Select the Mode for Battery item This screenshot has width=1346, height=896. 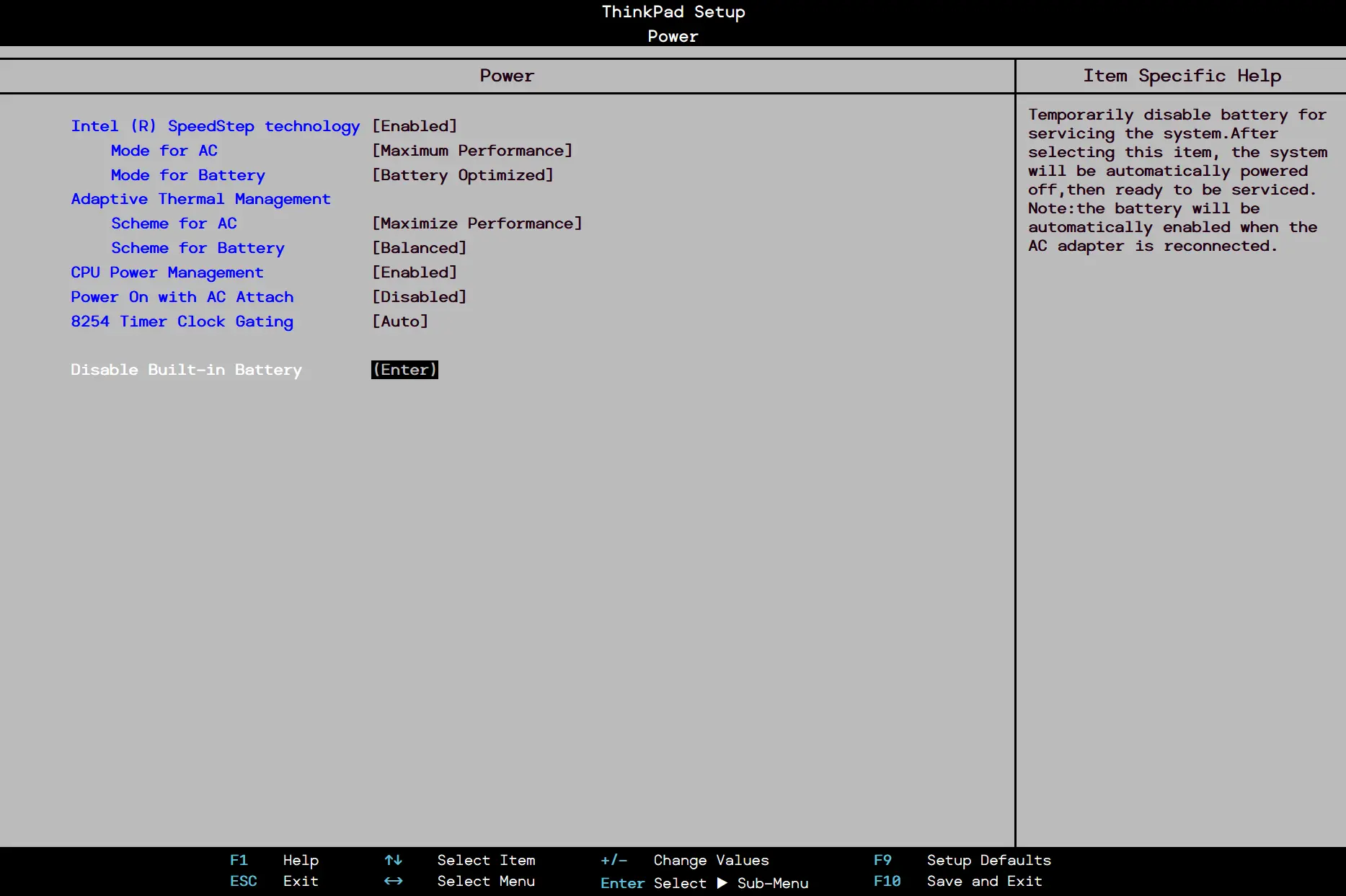pyautogui.click(x=188, y=175)
